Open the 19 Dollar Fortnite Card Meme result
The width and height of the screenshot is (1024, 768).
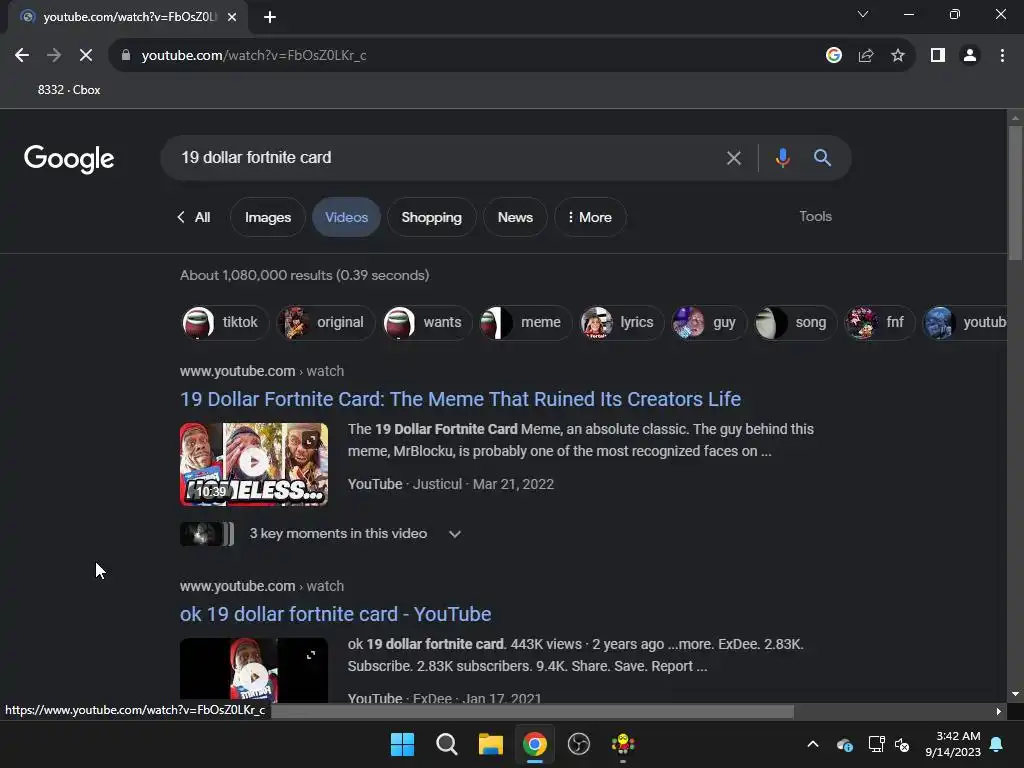point(460,399)
